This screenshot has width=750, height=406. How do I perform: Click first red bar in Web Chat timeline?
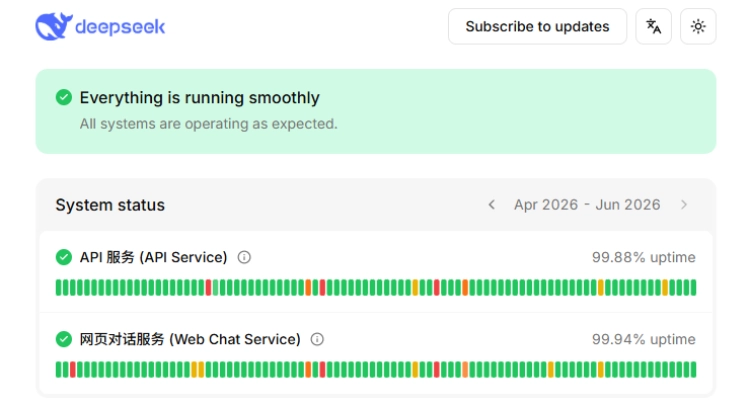point(73,370)
